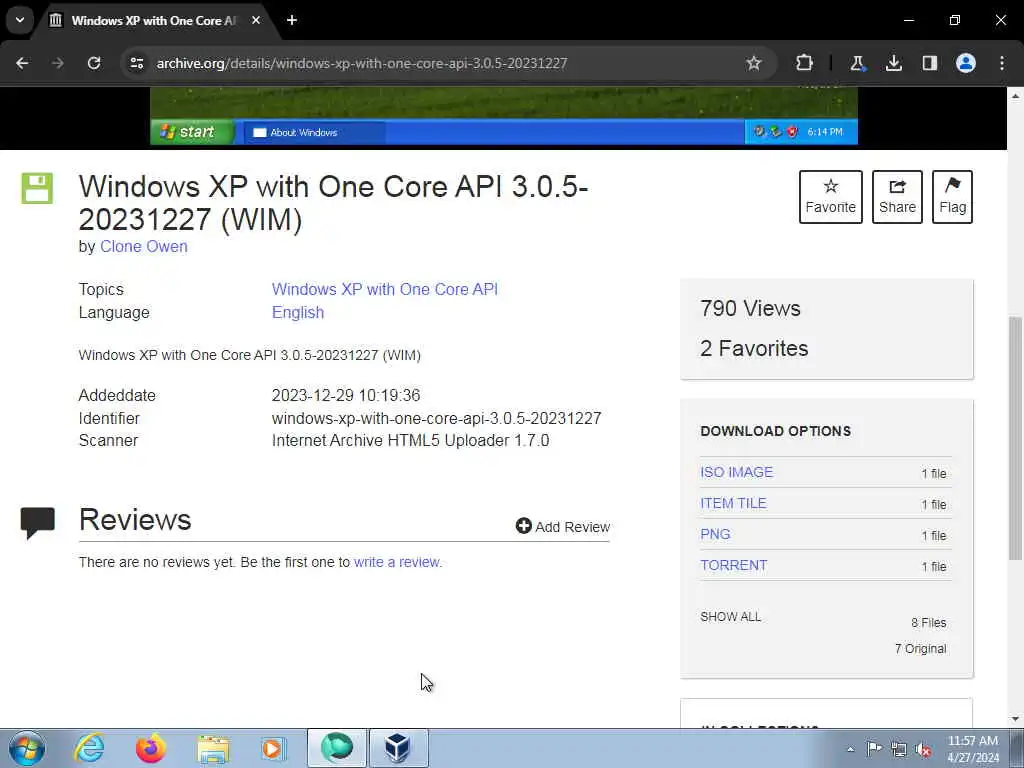Open a new browser tab

[x=292, y=20]
